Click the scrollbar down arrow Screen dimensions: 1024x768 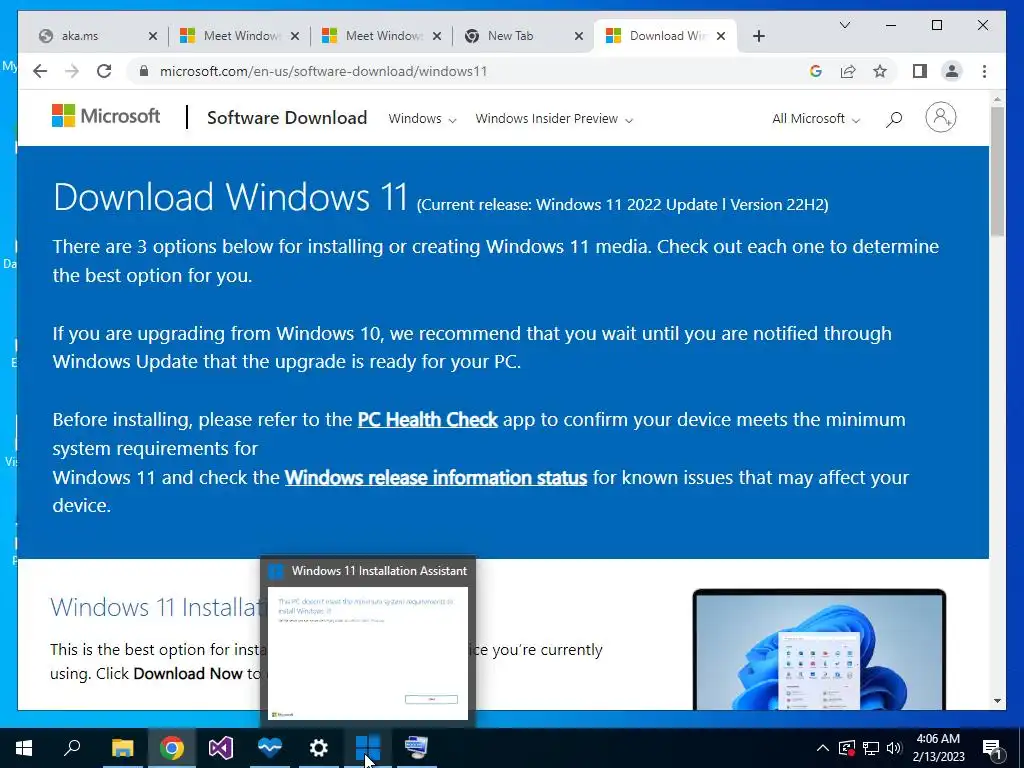click(997, 701)
